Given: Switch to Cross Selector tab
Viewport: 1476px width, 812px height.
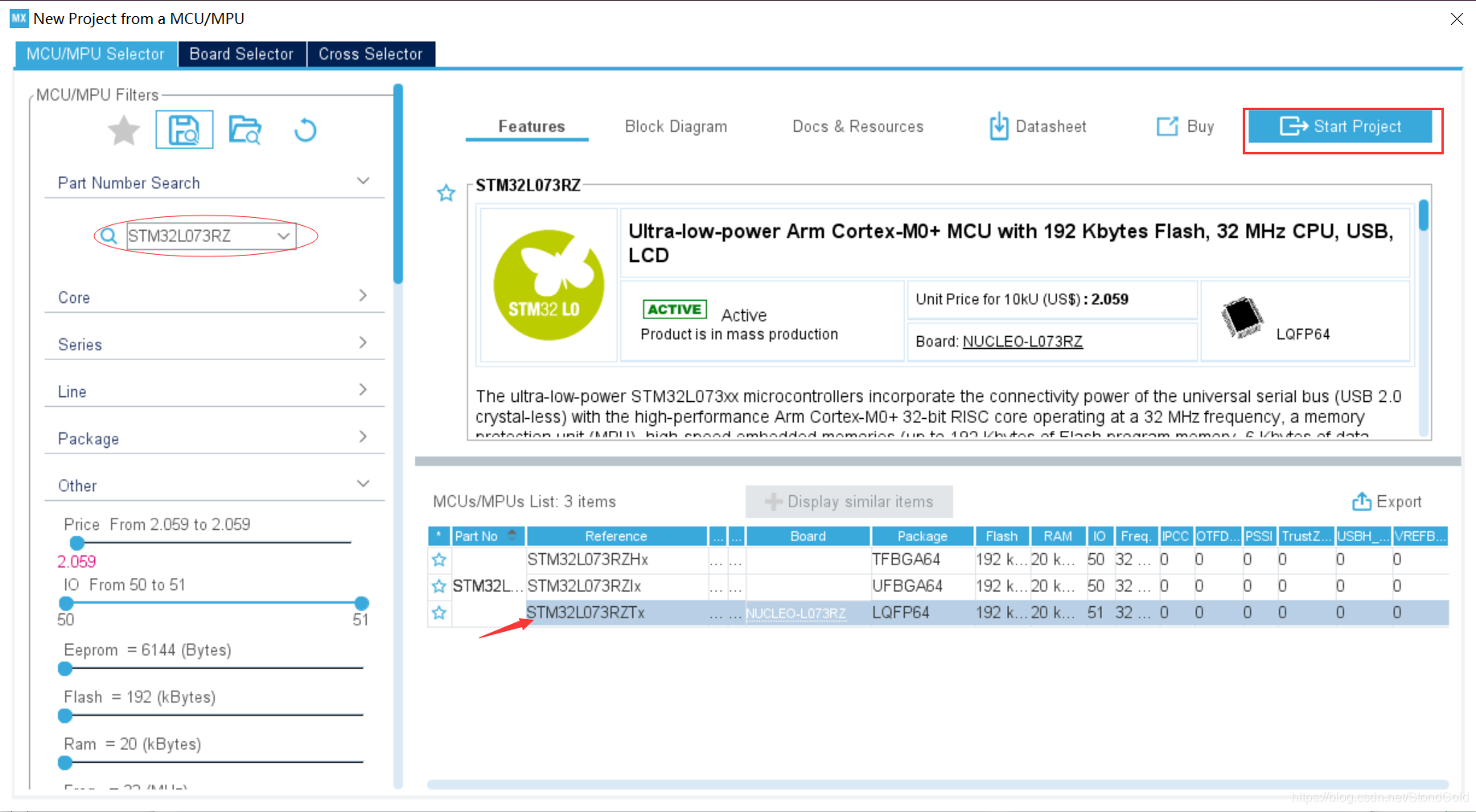Looking at the screenshot, I should [371, 54].
